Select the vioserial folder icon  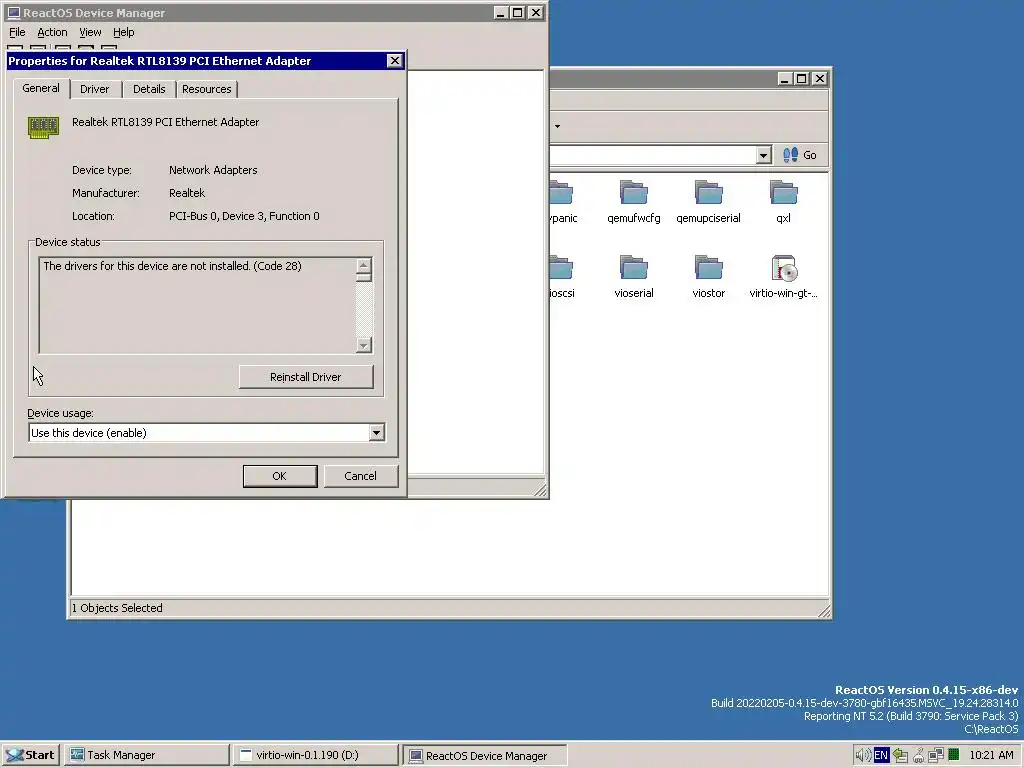coord(633,268)
